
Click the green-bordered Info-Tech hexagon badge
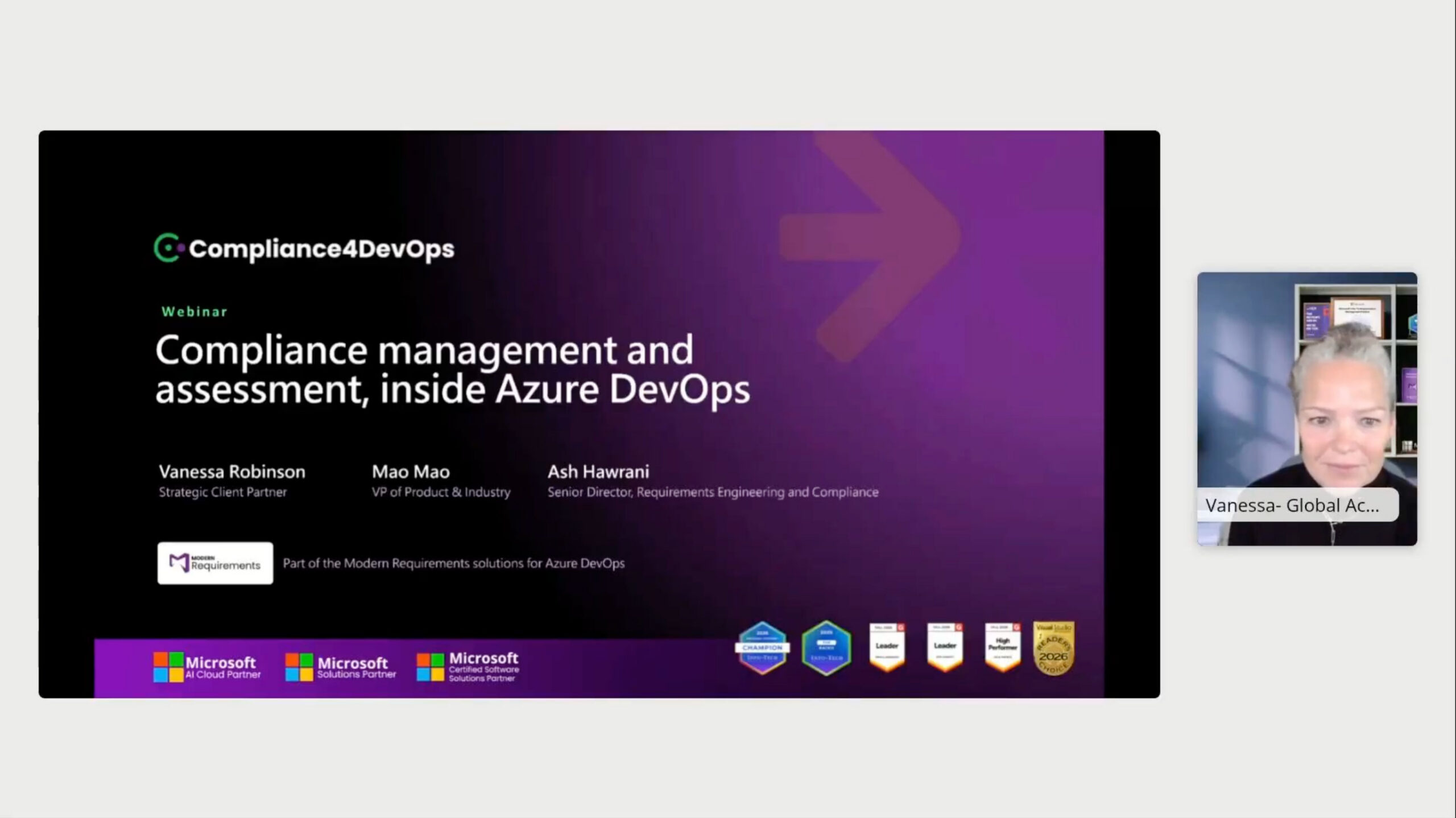point(826,648)
